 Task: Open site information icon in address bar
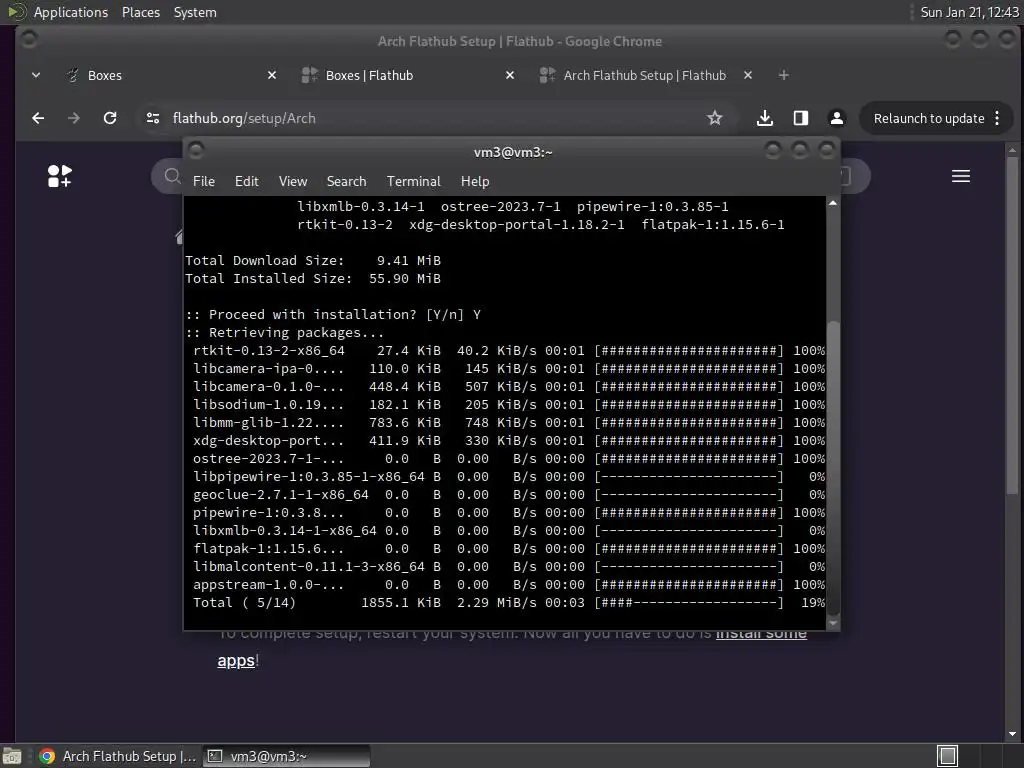pos(153,118)
